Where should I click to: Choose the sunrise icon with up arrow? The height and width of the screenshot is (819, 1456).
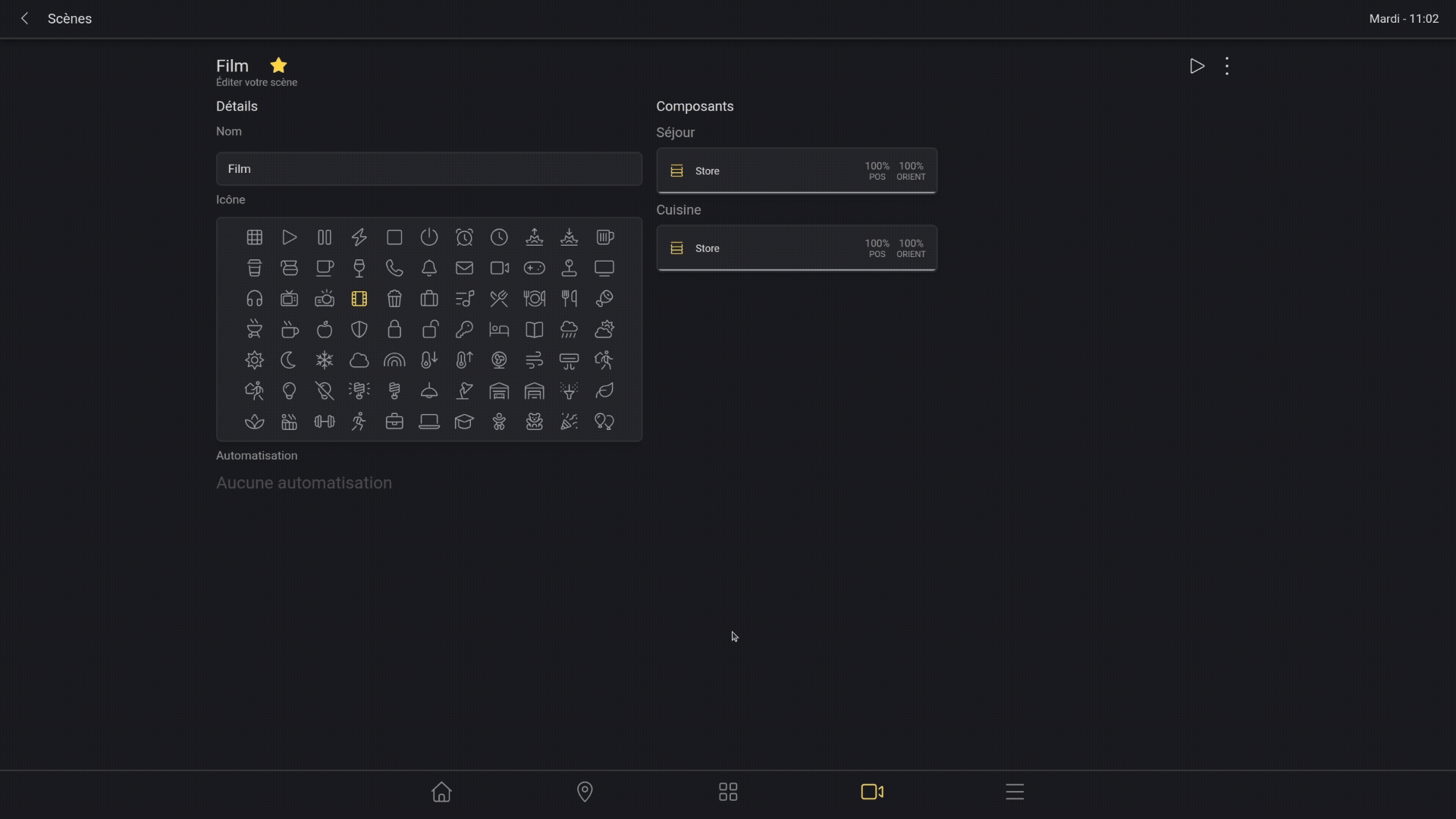535,237
